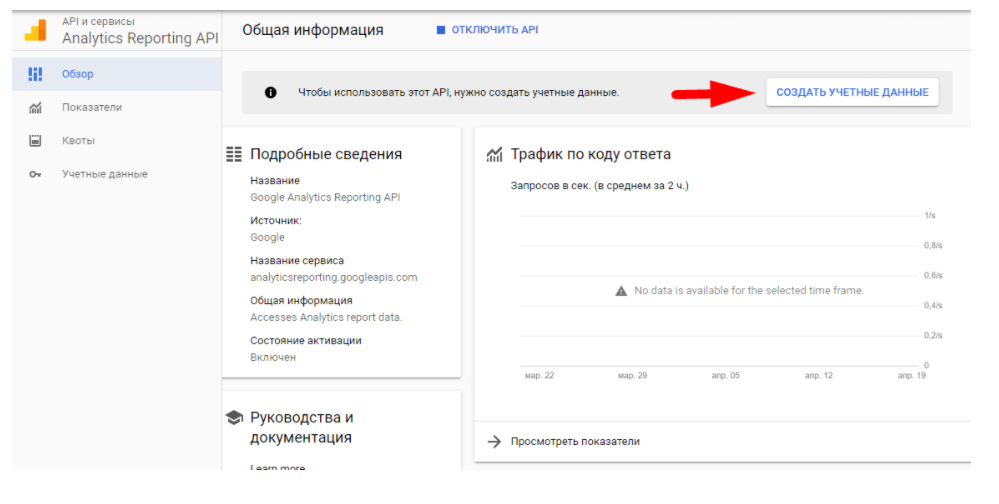Click the апр. 19 axis label
Viewport: 999px width, 504px height.
pos(912,376)
